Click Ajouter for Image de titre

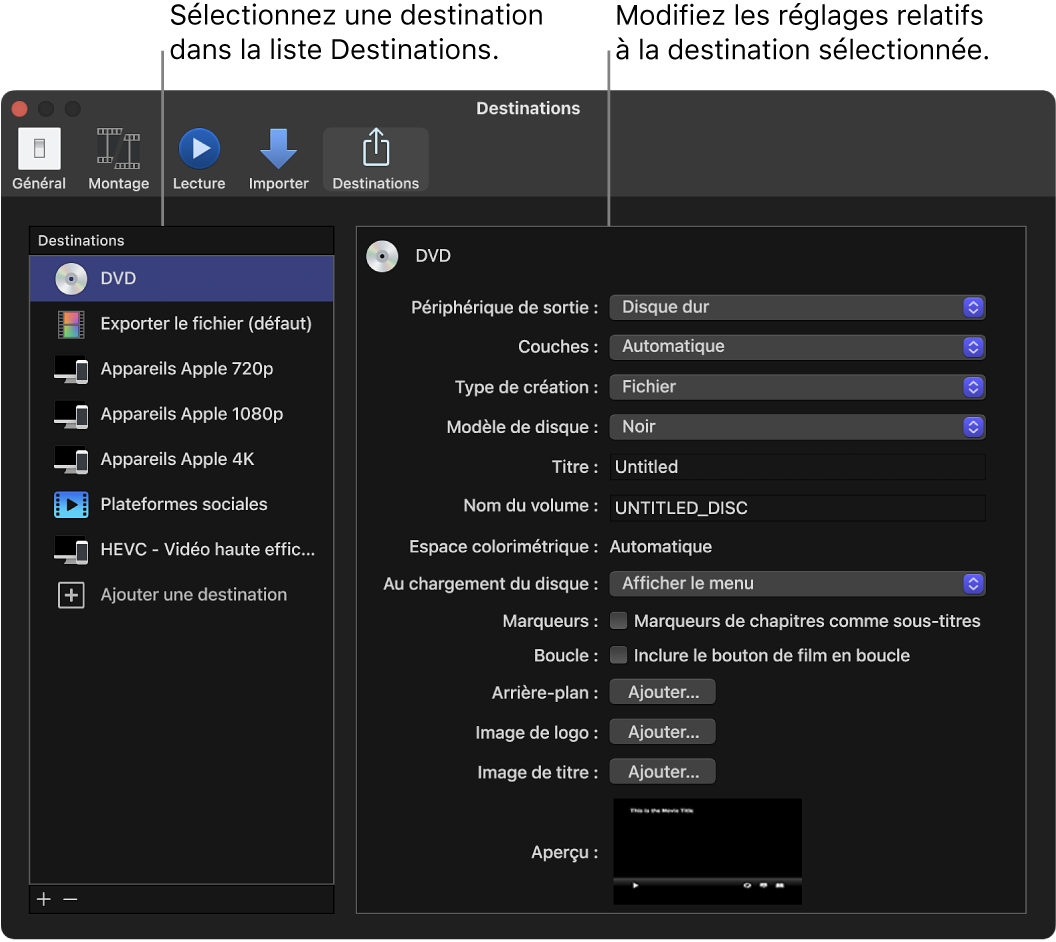pyautogui.click(x=661, y=771)
